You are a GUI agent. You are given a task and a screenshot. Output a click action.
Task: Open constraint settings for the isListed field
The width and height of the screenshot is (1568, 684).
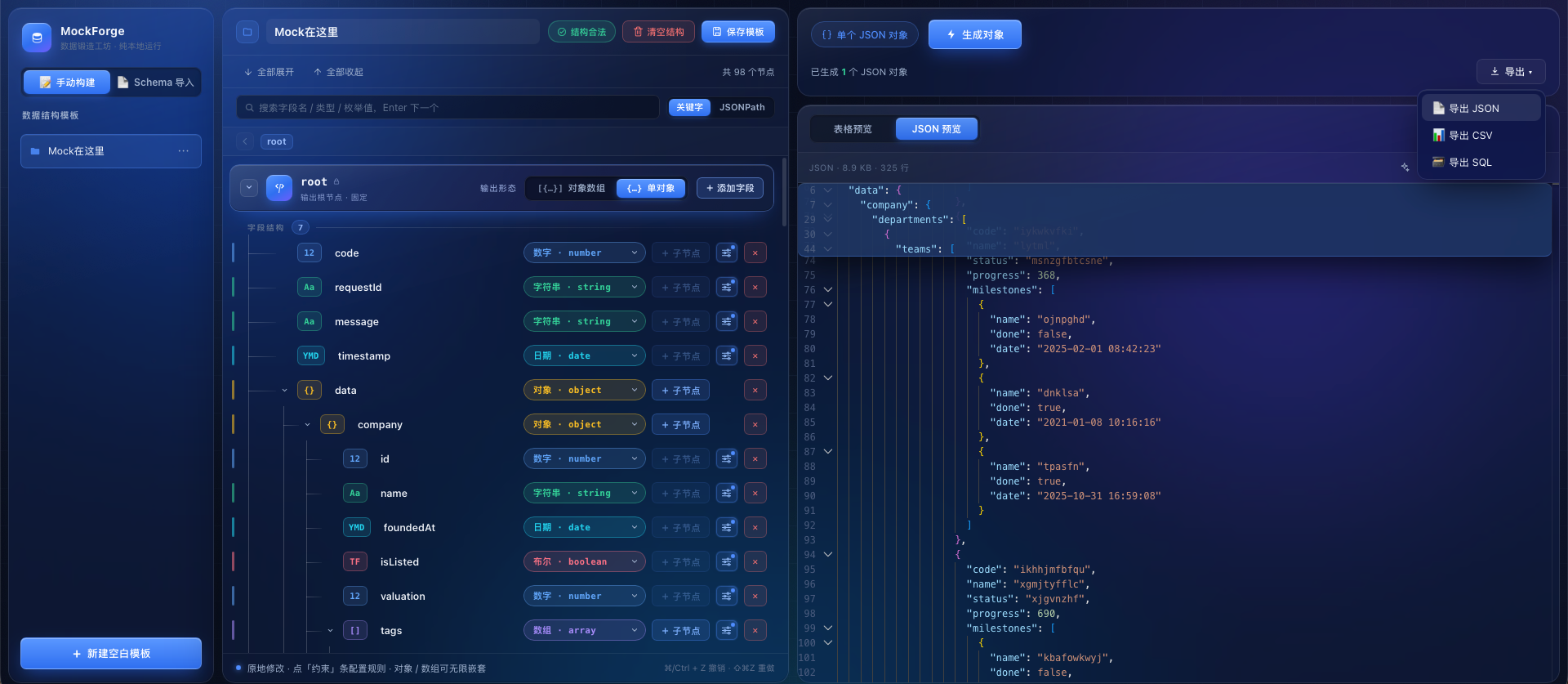click(727, 562)
